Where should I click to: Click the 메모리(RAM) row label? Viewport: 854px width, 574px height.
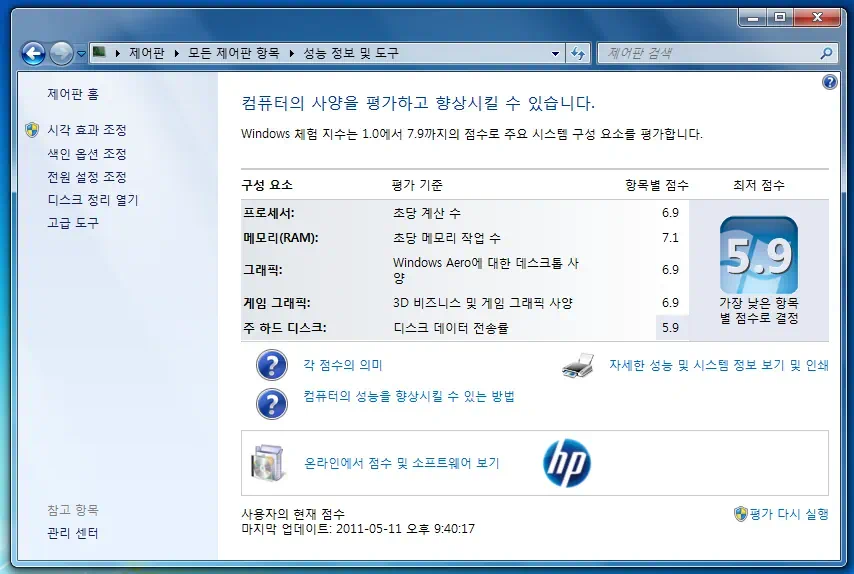pos(281,238)
